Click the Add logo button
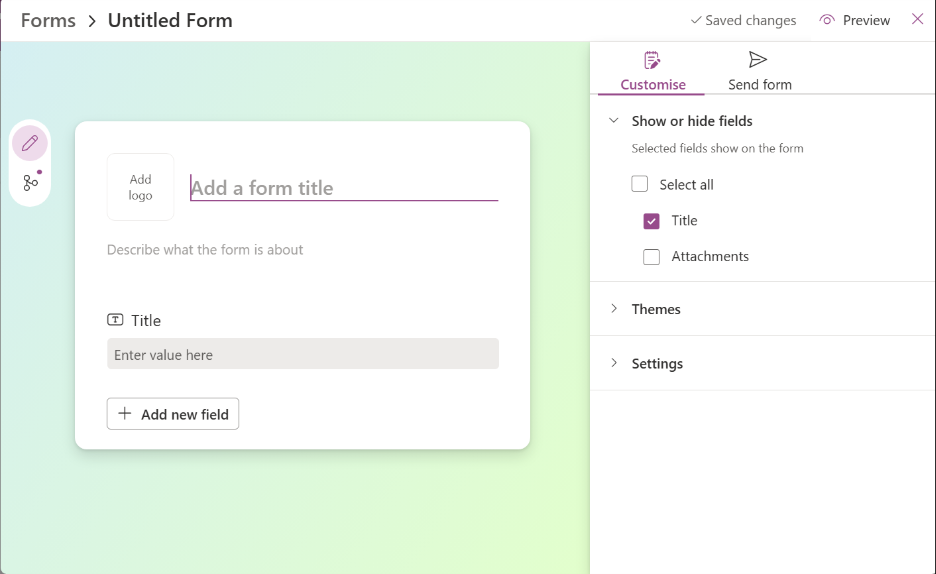This screenshot has width=936, height=574. pyautogui.click(x=141, y=187)
